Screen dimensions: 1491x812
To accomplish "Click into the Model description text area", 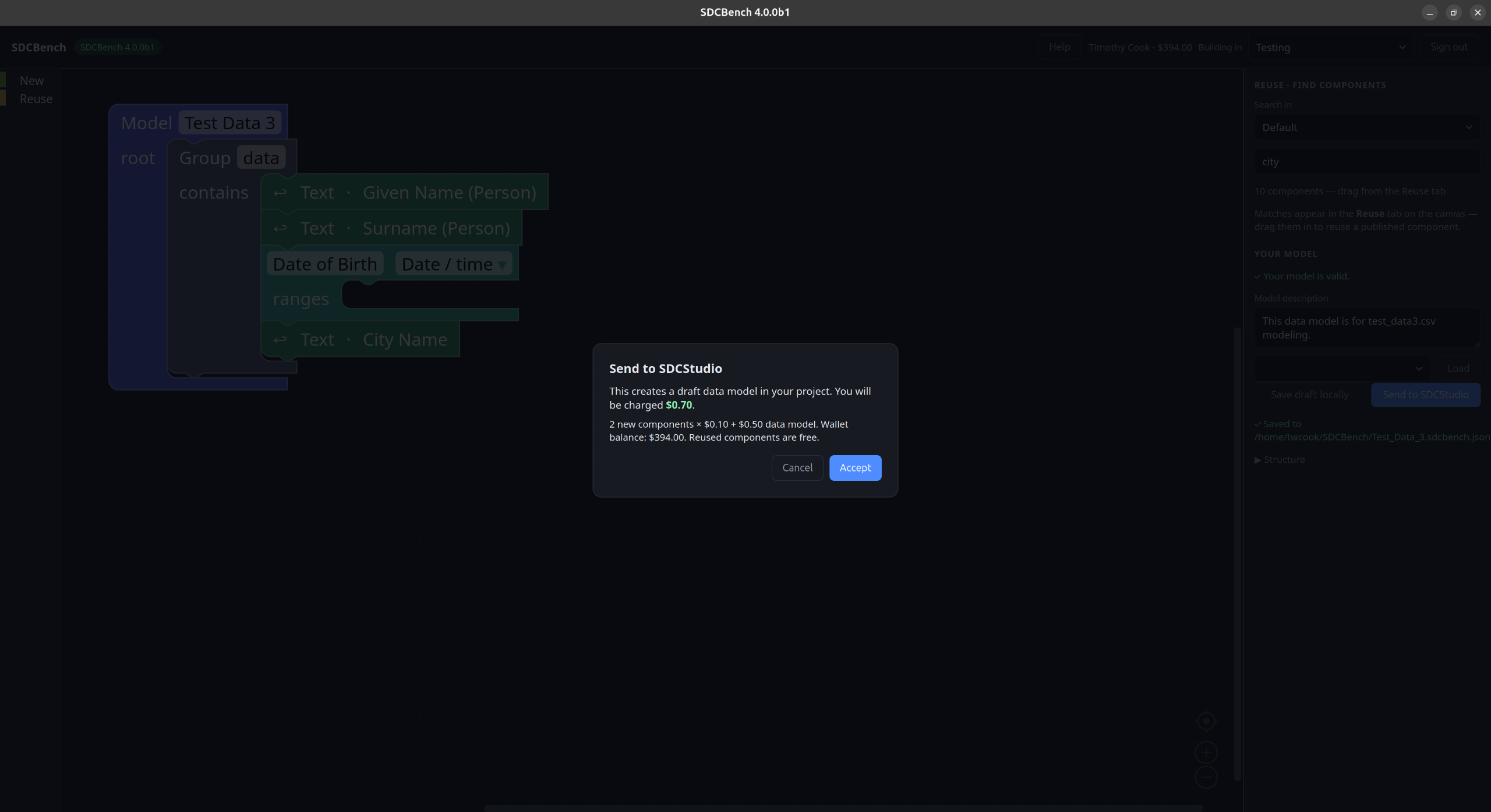I will click(1367, 328).
